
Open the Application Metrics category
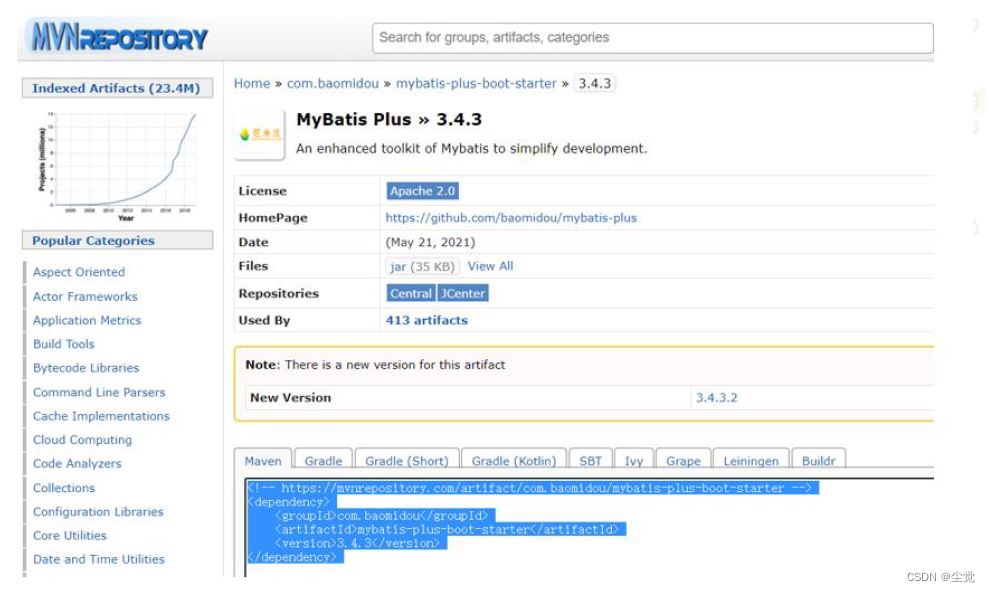(87, 320)
